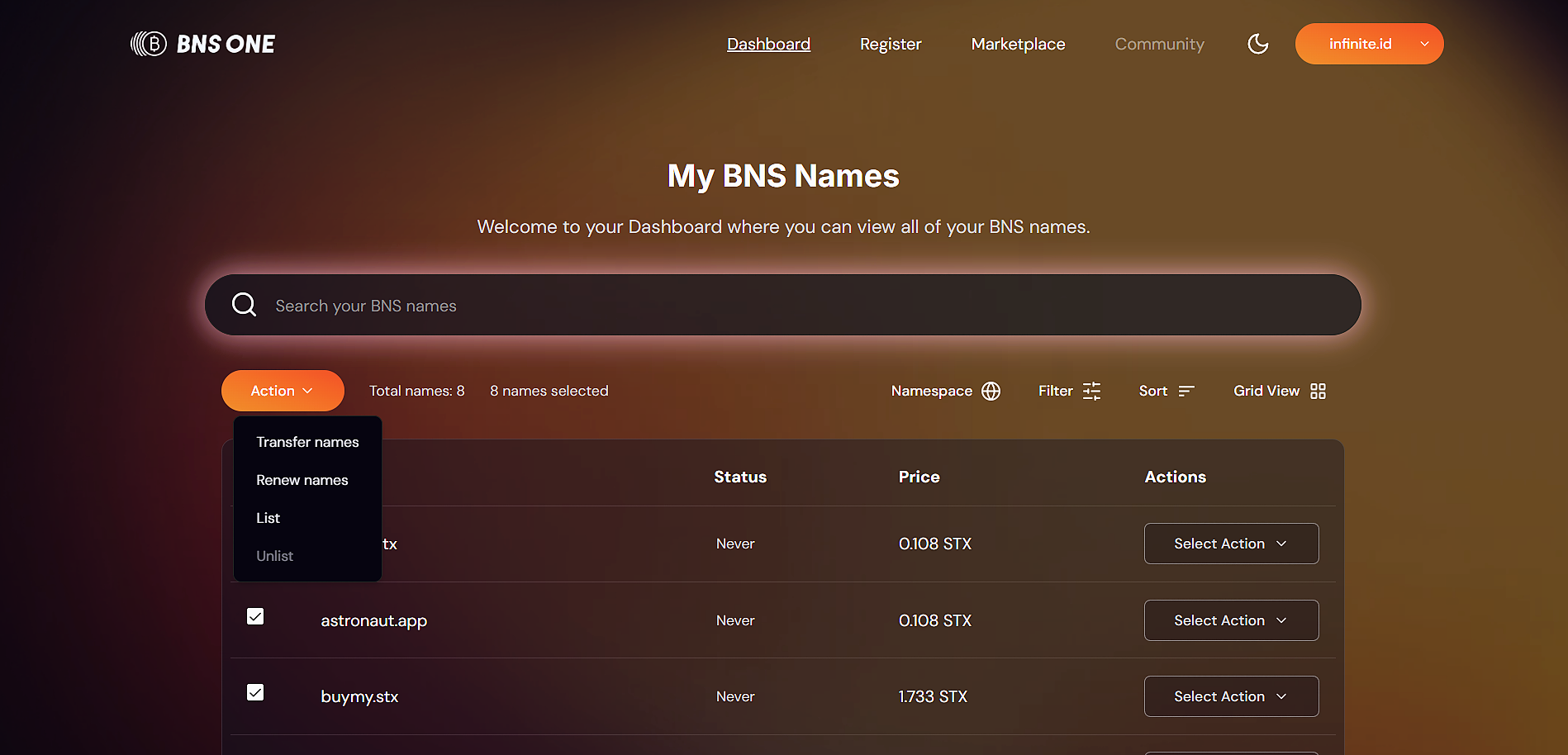Open the Register page link

(x=890, y=44)
